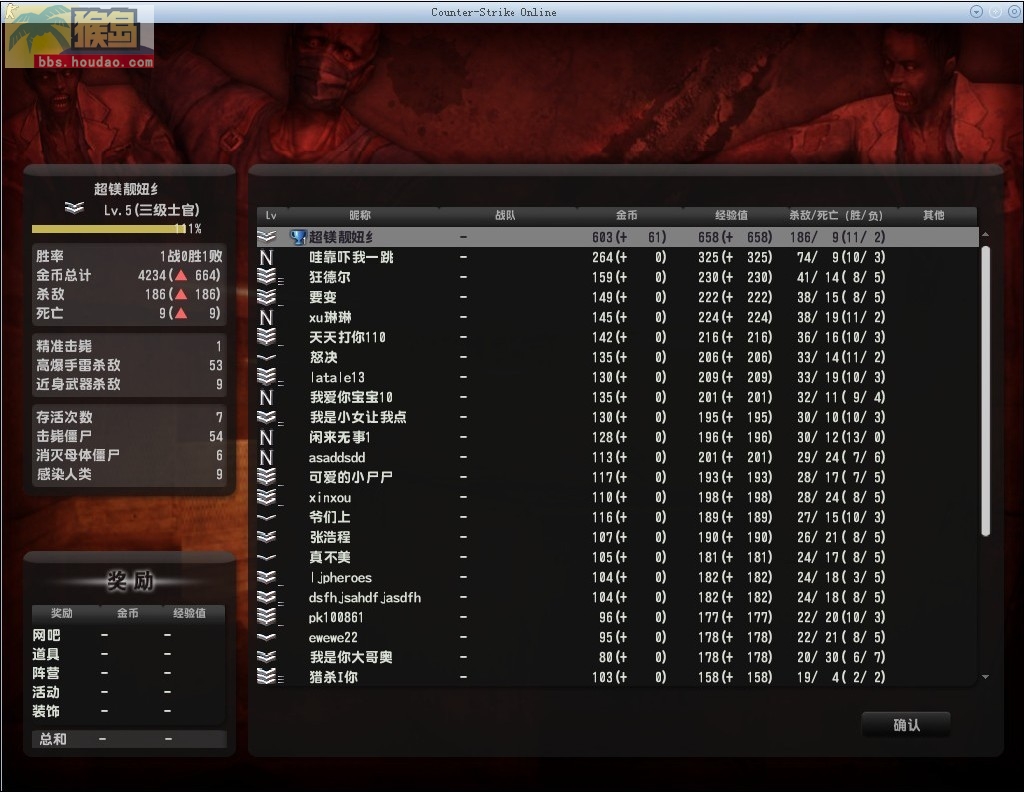Click the 道具 reward row label

click(x=46, y=654)
